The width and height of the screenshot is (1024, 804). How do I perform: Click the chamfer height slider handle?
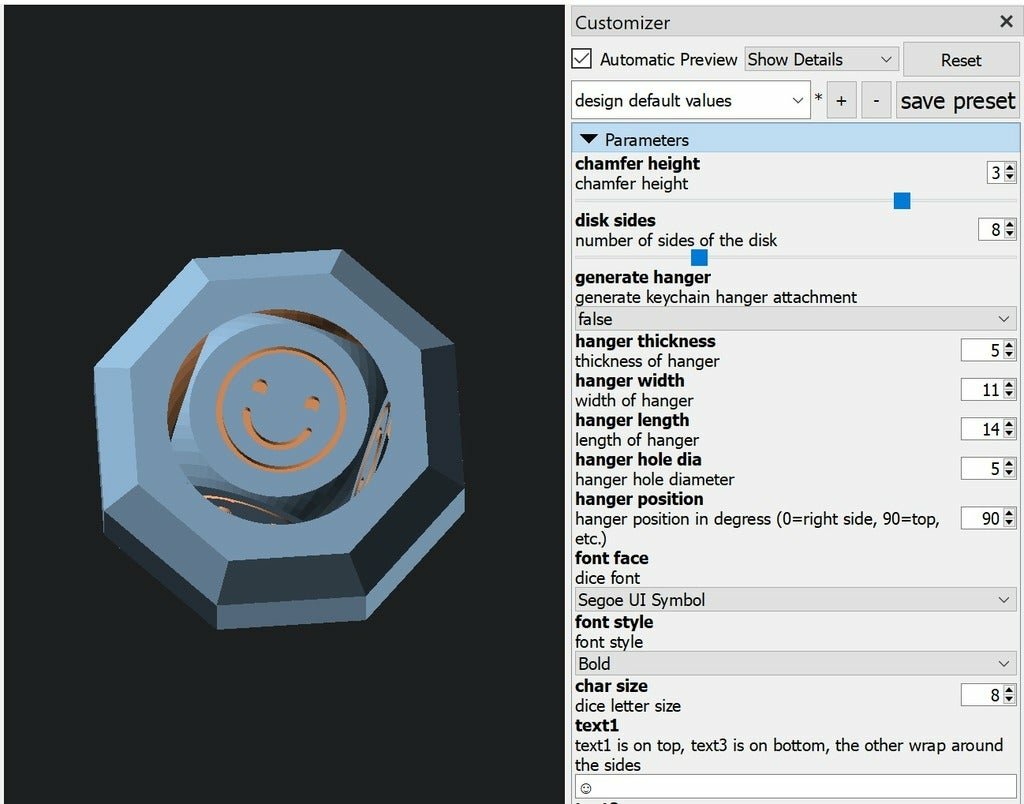902,201
